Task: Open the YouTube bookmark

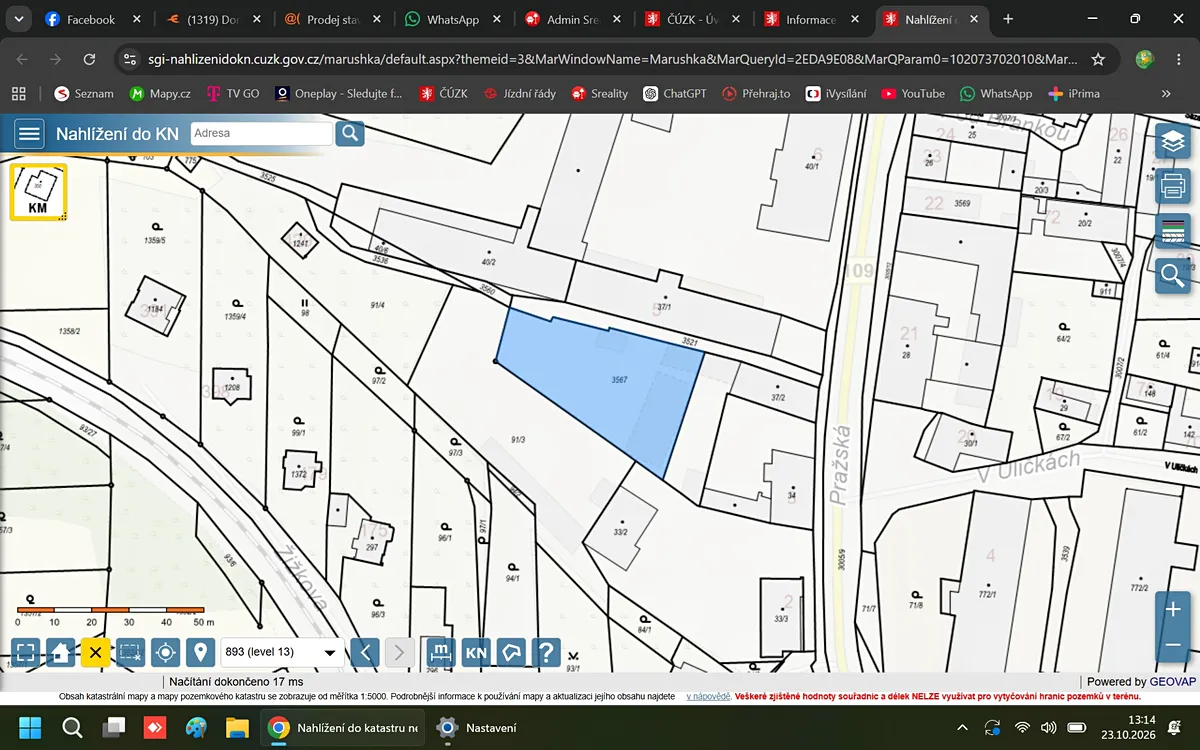Action: pos(913,93)
